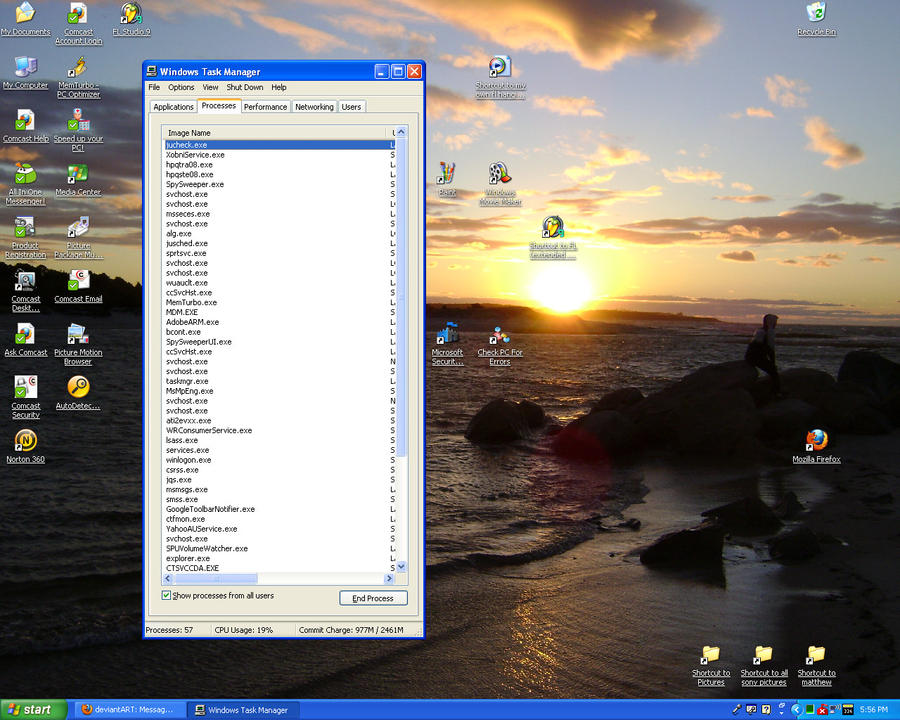This screenshot has width=900, height=720.
Task: Open Comcast Security desktop icon
Action: tap(25, 397)
